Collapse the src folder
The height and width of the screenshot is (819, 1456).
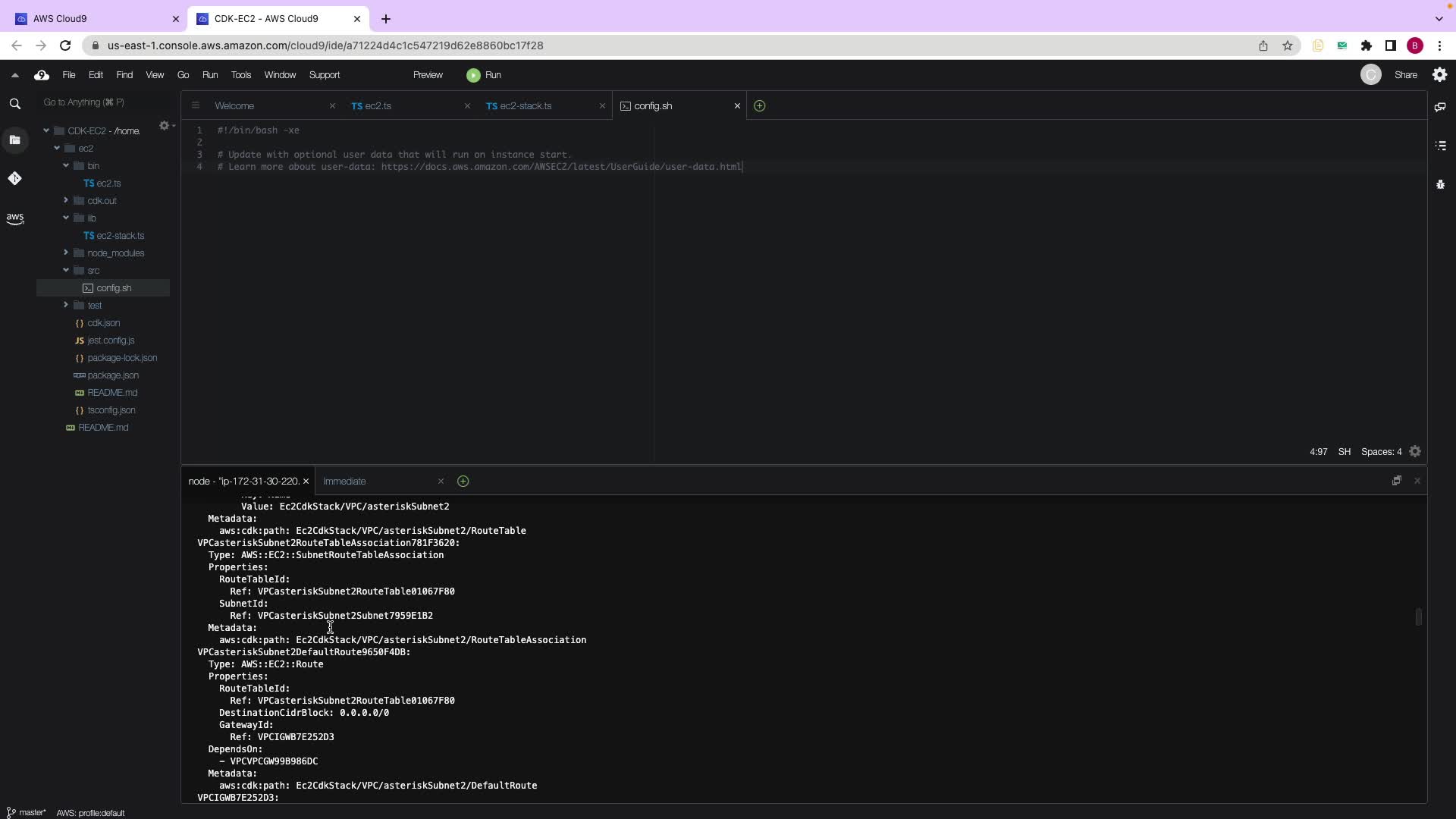pos(66,271)
